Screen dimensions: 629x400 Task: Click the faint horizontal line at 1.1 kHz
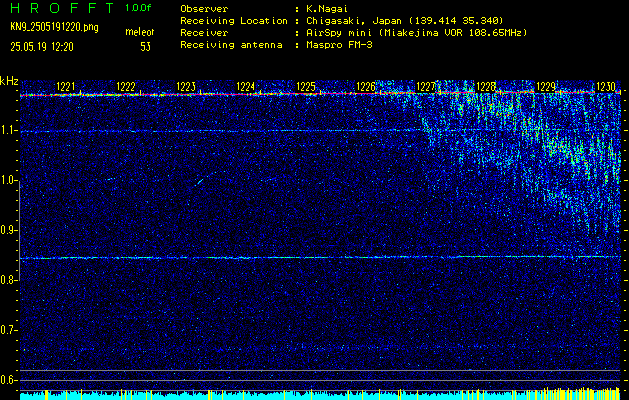[x=320, y=131]
